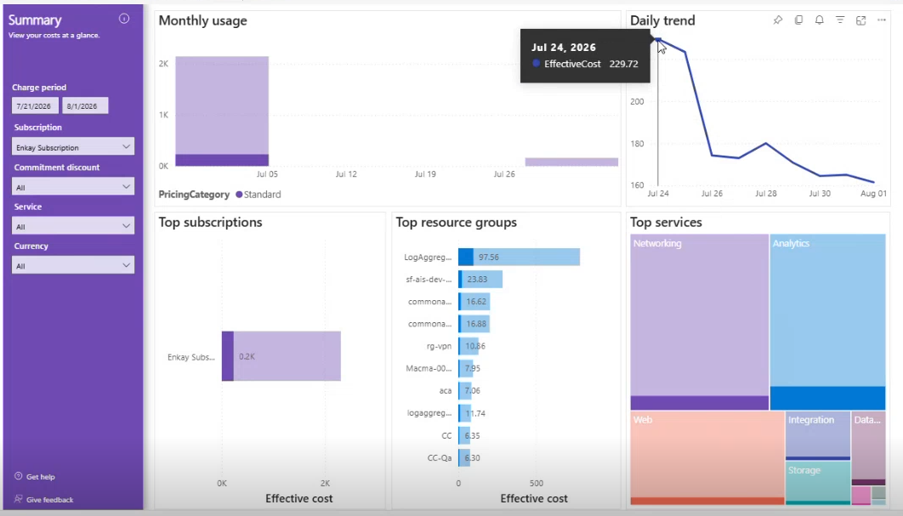This screenshot has height=516, width=903.
Task: Open Daily trend in focus mode
Action: pyautogui.click(x=860, y=20)
